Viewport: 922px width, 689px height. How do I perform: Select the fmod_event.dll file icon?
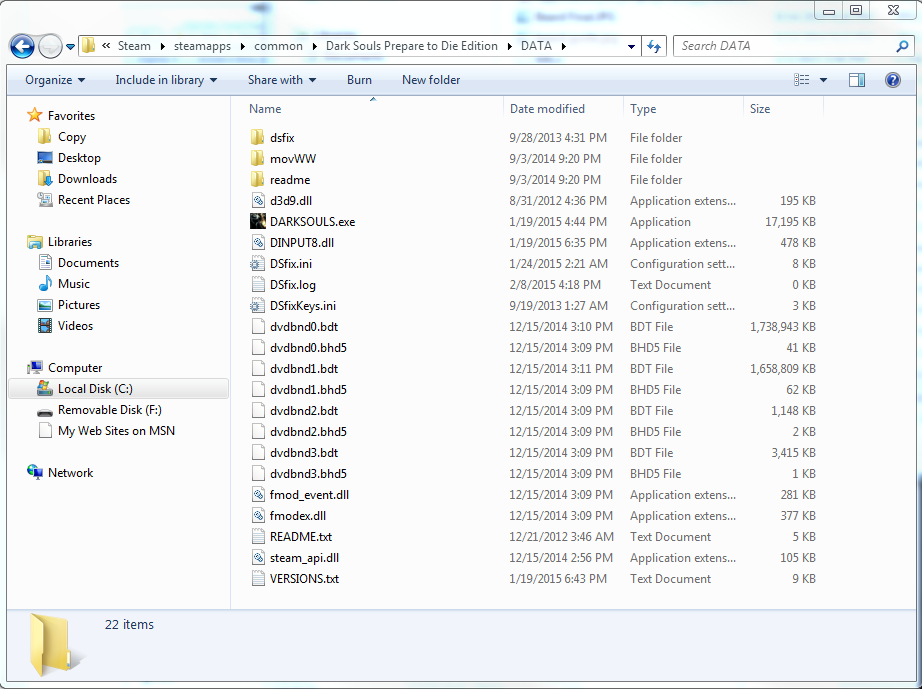point(258,495)
